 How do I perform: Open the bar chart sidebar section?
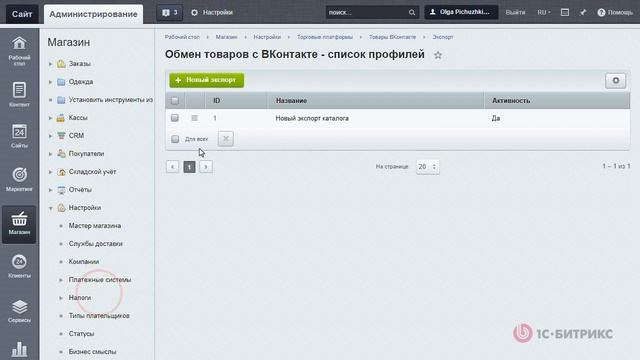coord(19,349)
